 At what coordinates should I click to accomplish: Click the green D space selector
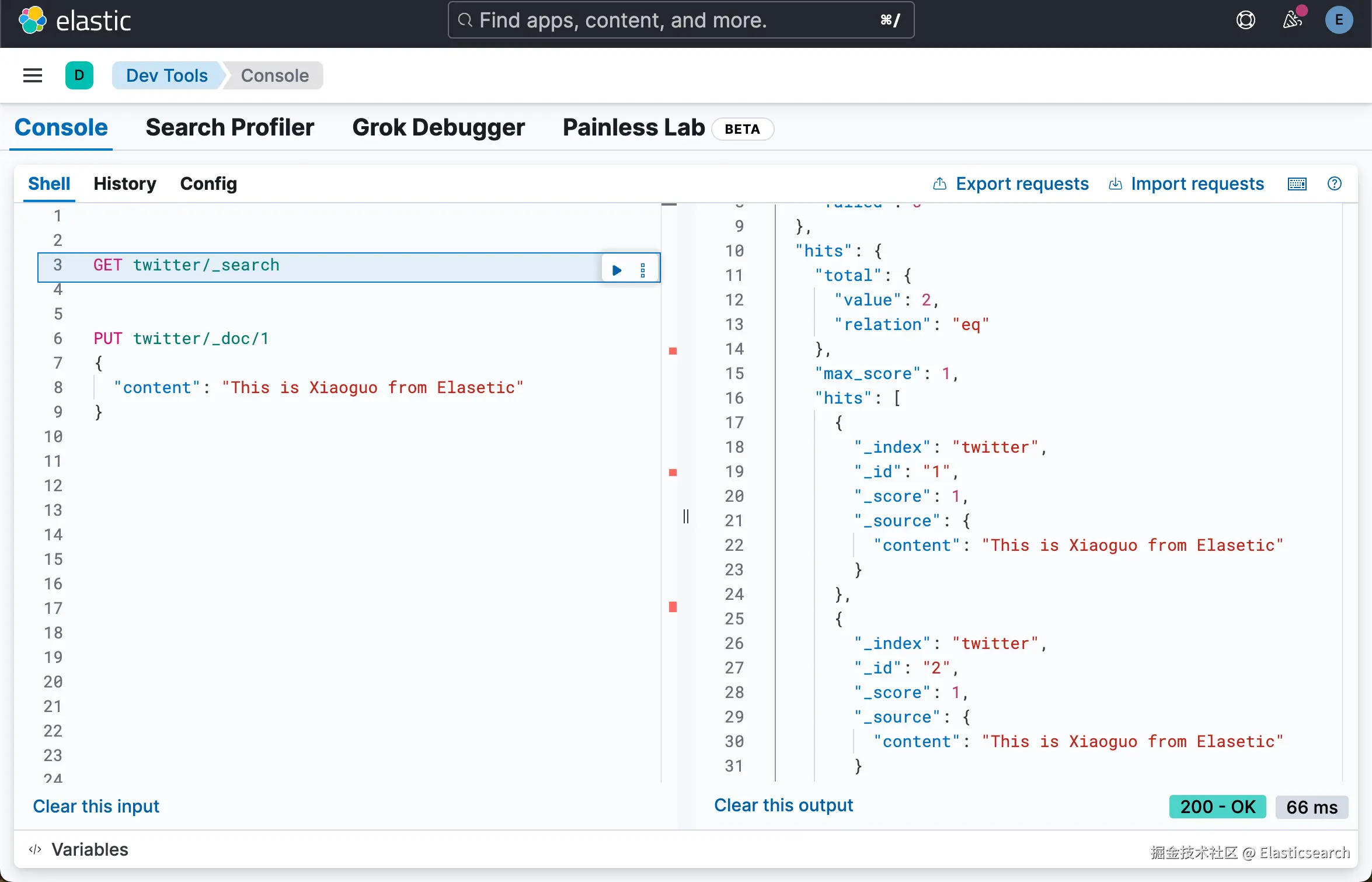79,75
